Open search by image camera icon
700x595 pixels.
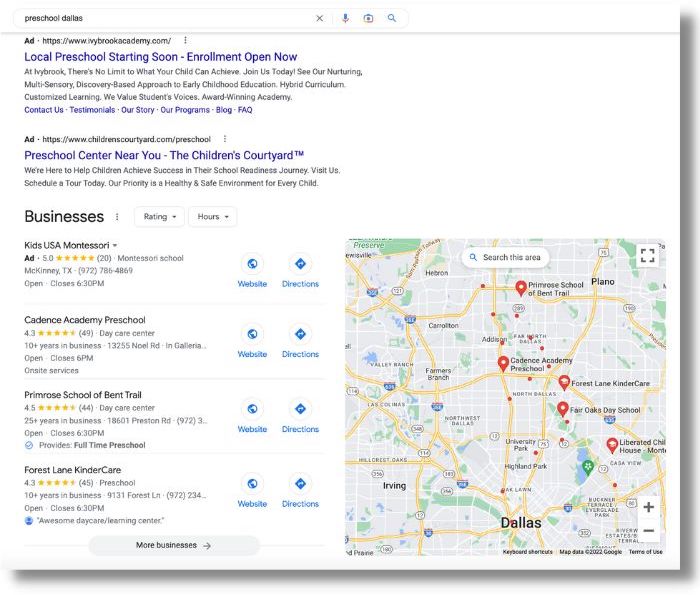coord(368,18)
